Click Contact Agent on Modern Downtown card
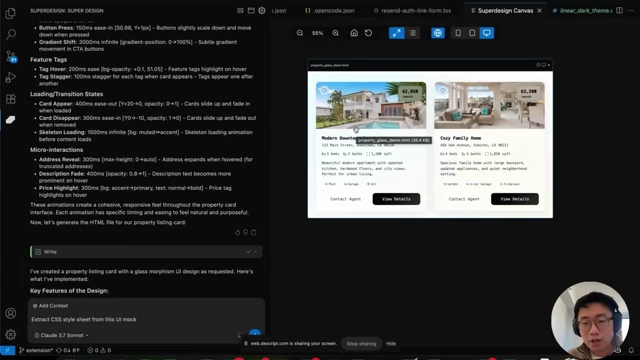This screenshot has height=360, width=640. [345, 199]
